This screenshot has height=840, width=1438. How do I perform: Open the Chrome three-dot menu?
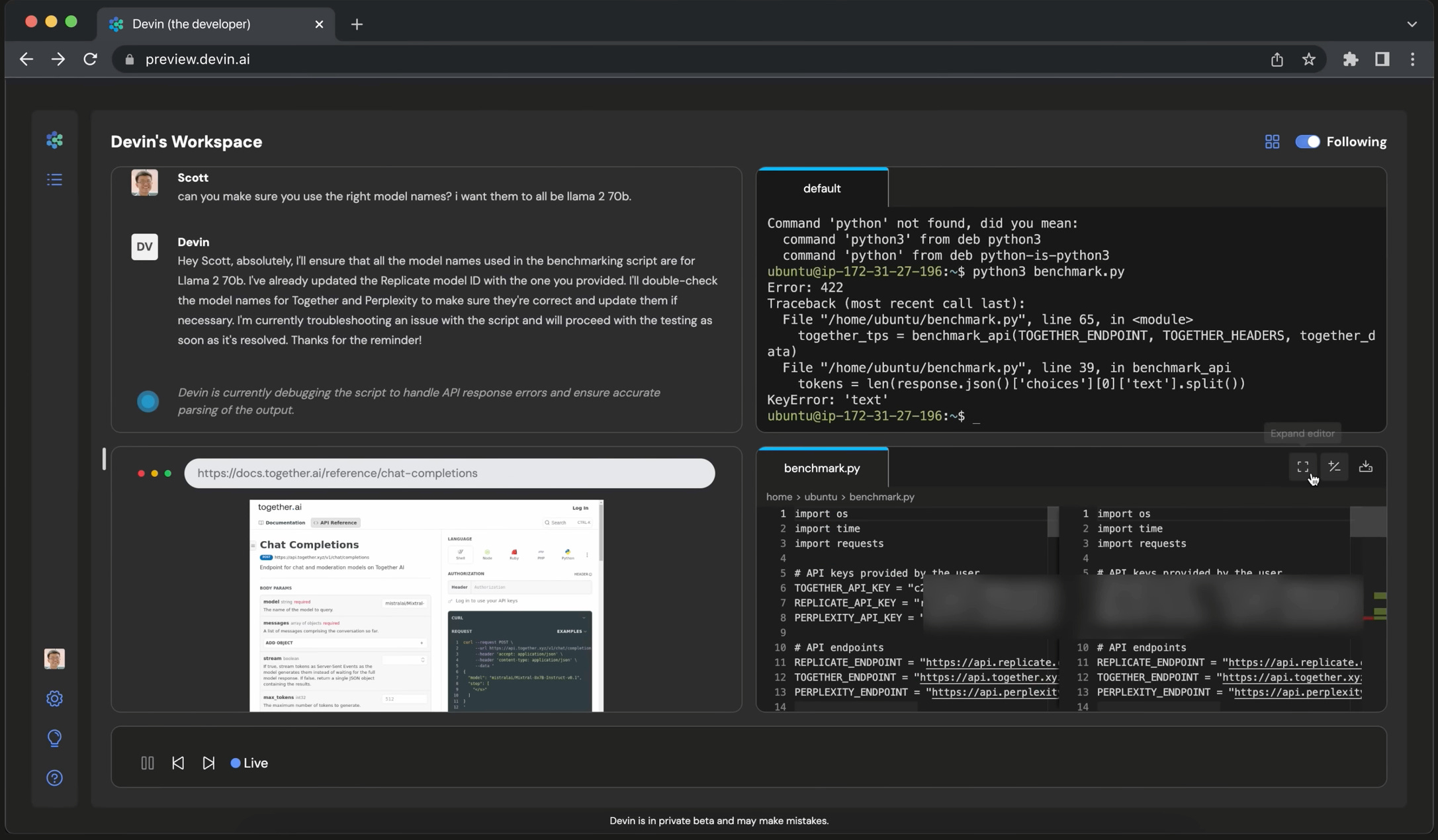[x=1412, y=60]
